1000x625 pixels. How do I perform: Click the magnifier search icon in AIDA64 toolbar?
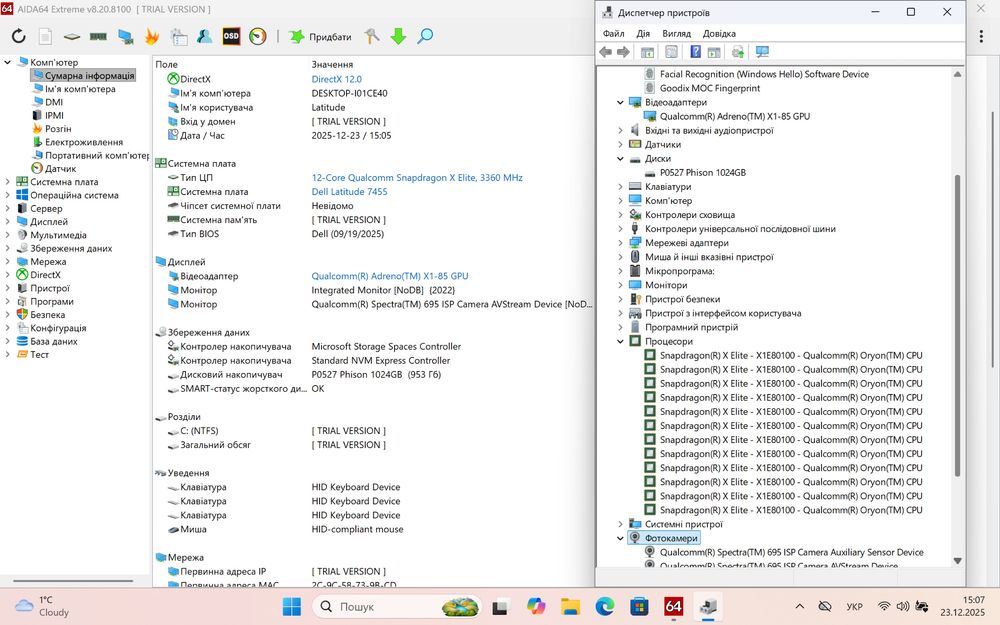coord(425,36)
